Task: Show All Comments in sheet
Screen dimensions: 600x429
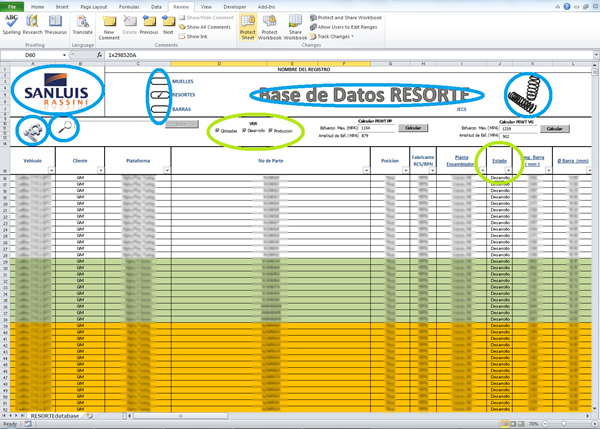Action: [205, 27]
